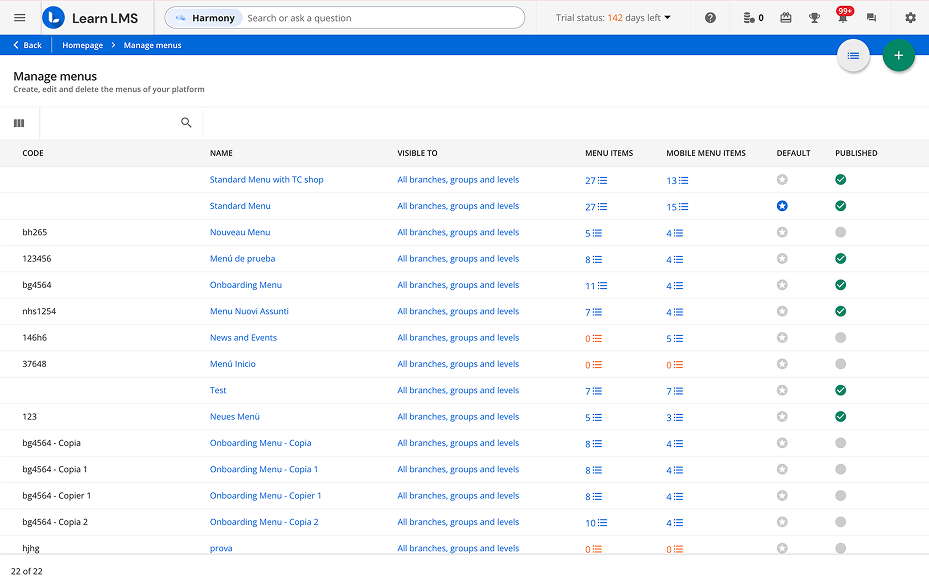The image size is (929, 583).
Task: Sort by the NAME column header
Action: [x=221, y=153]
